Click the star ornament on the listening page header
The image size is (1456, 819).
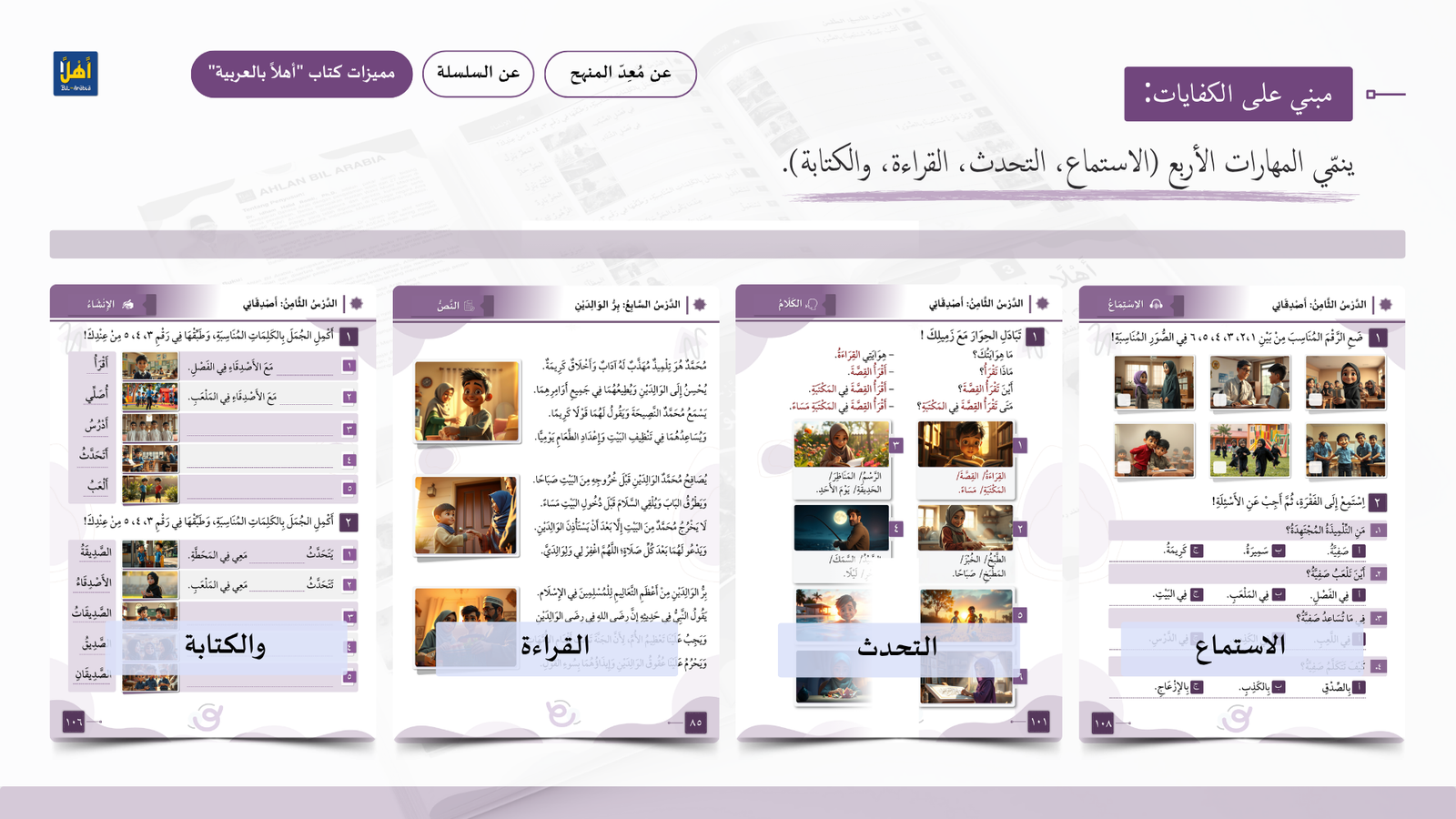click(x=1385, y=304)
